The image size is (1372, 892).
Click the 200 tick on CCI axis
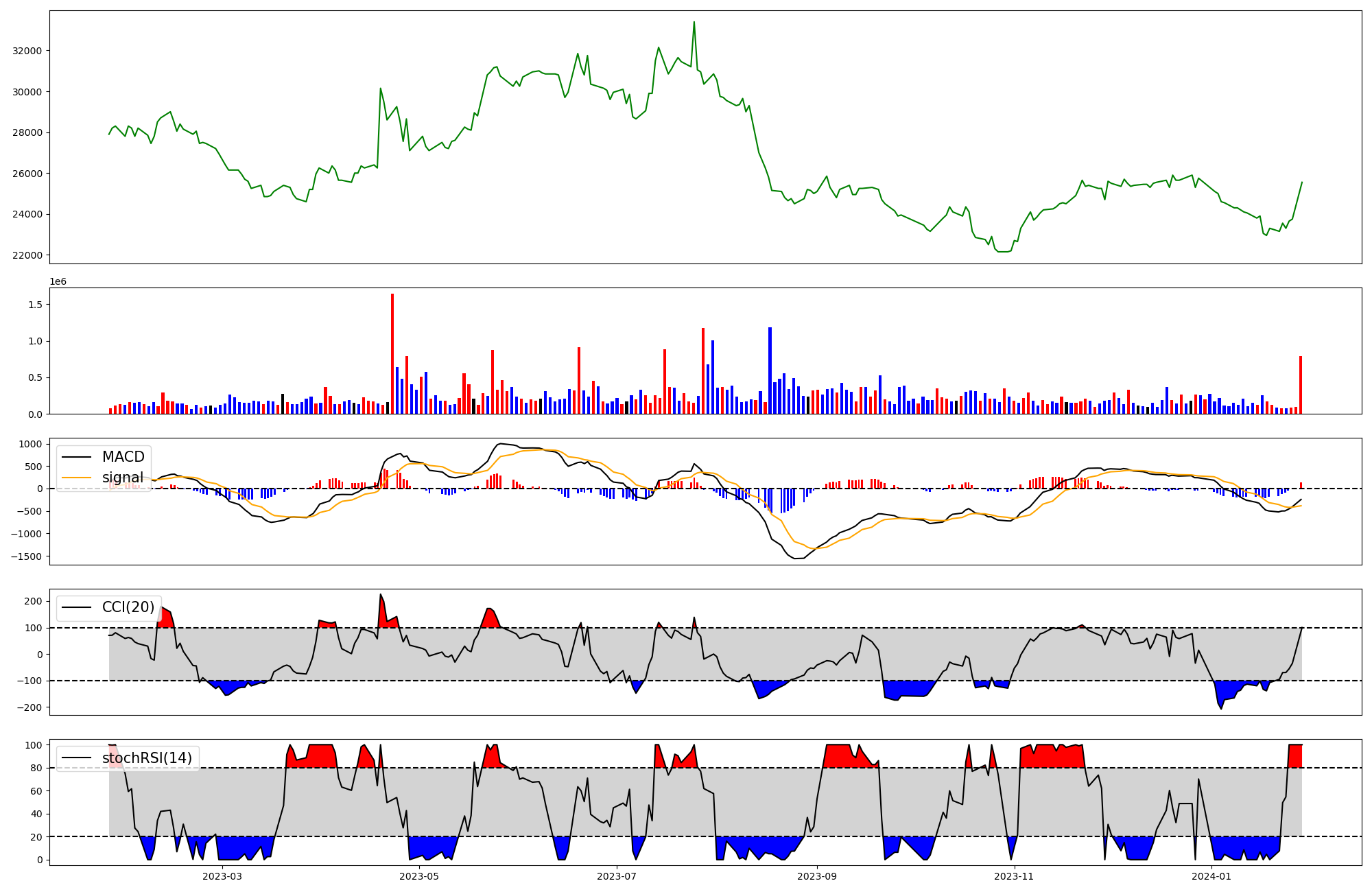(x=33, y=601)
